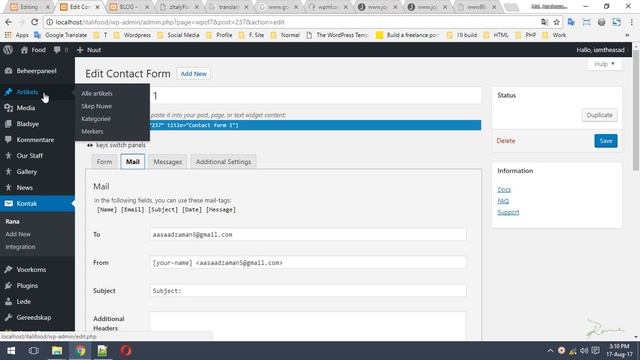Screen dimensions: 640x360
Task: Show hidden system tray icons chevron
Action: 550,351
